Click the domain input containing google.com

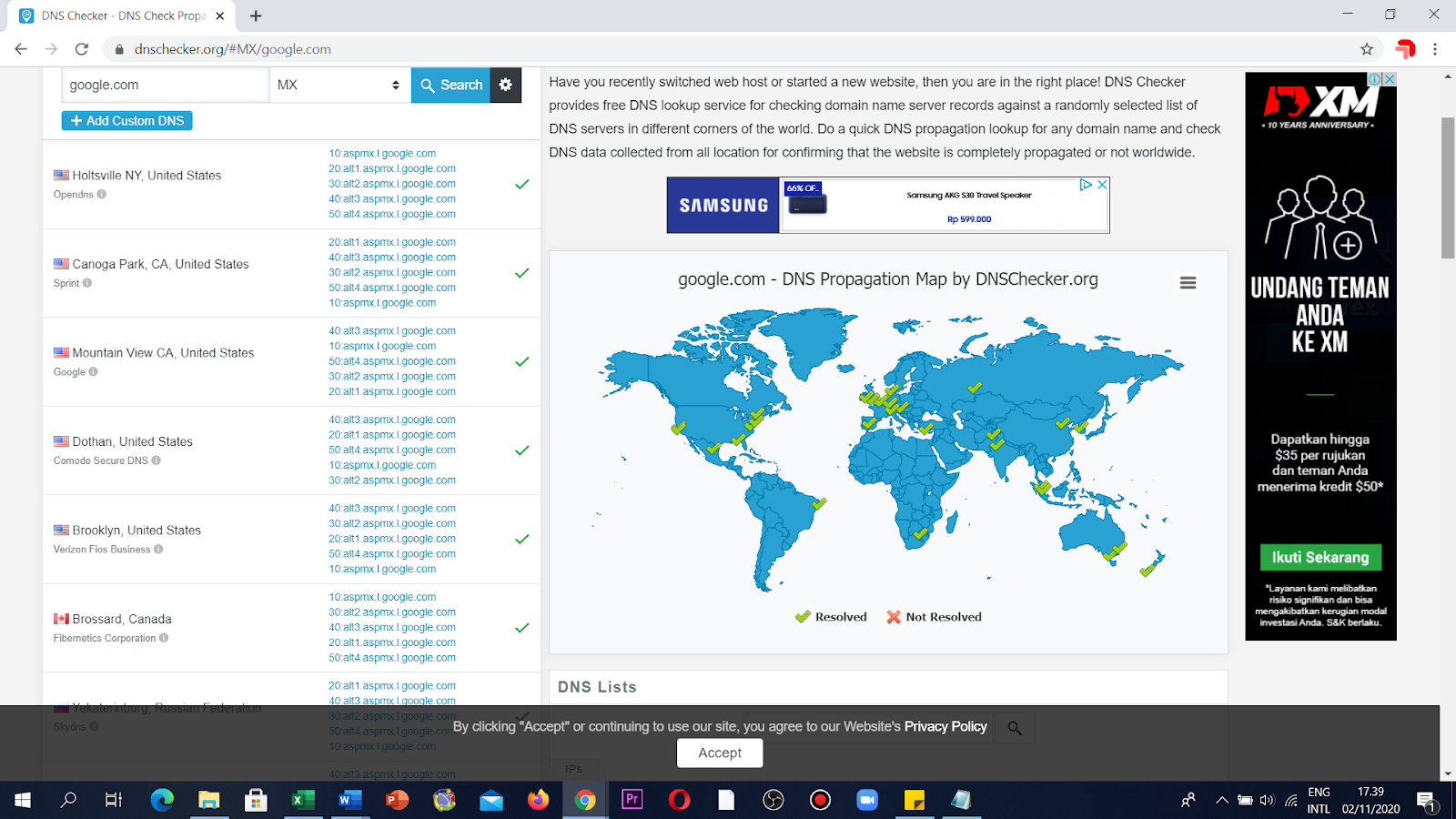click(x=166, y=85)
